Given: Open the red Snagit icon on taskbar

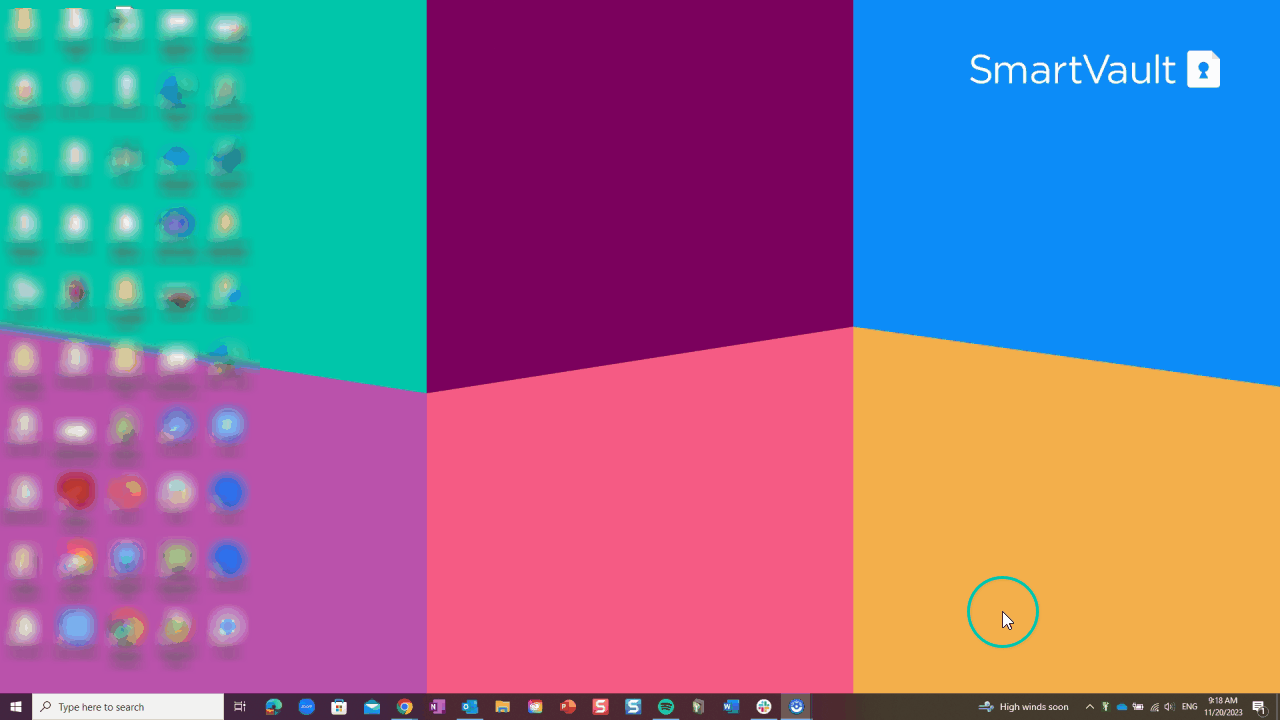Looking at the screenshot, I should (x=600, y=707).
